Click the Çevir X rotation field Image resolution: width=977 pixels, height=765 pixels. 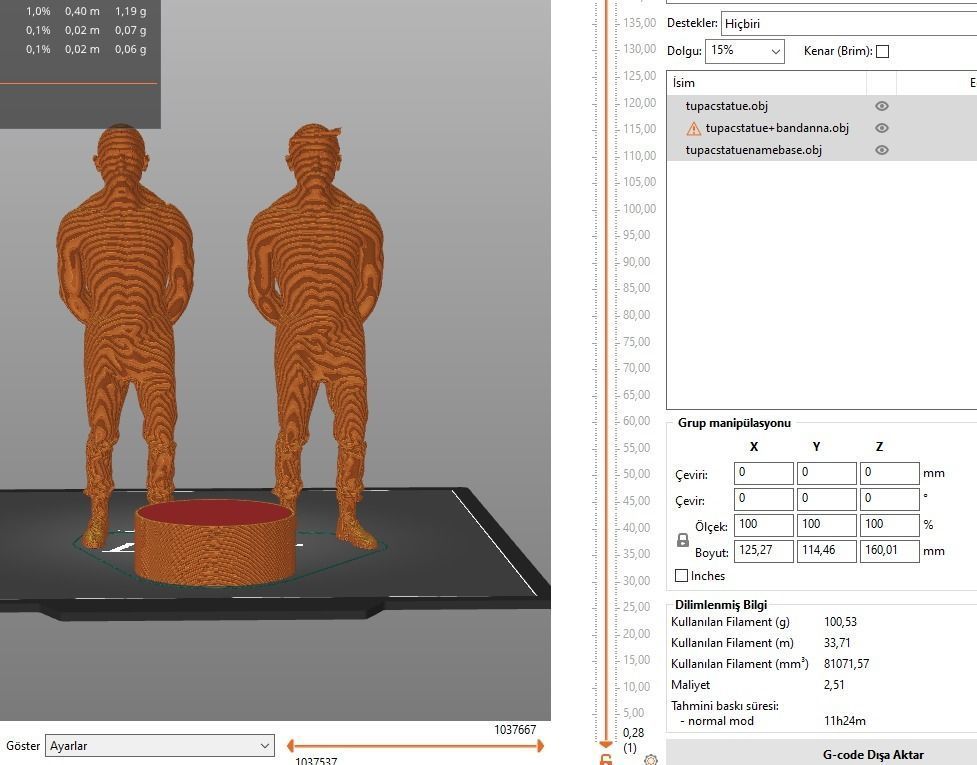click(764, 499)
